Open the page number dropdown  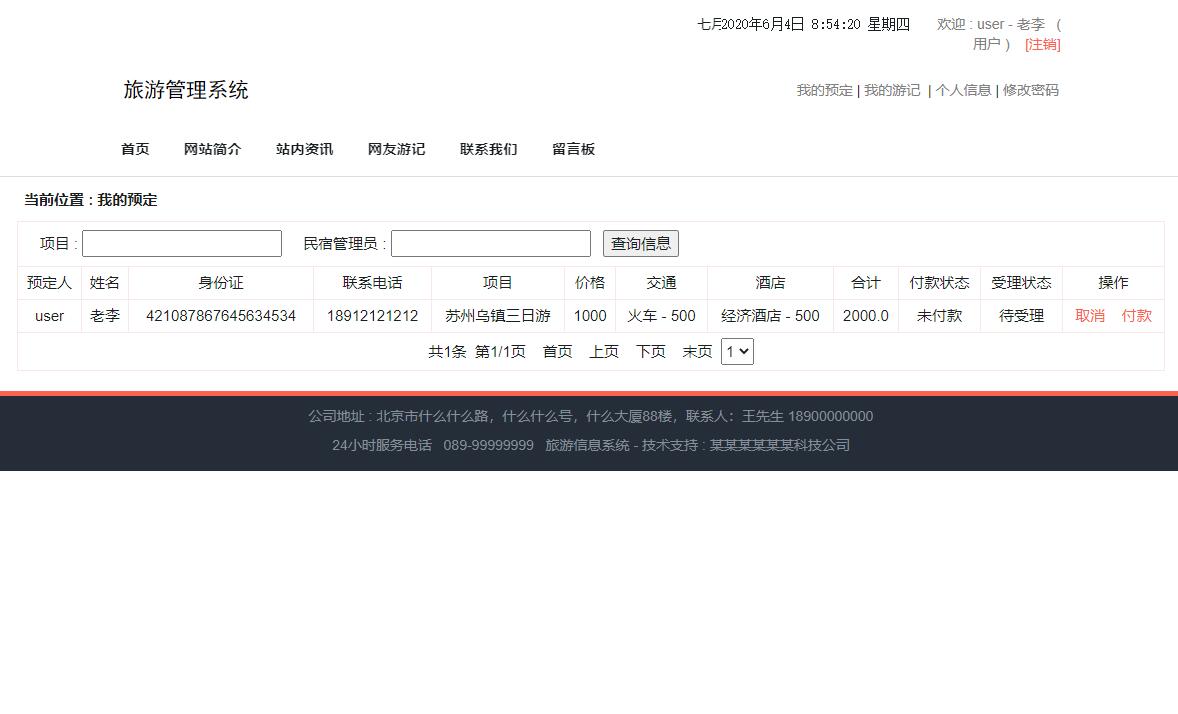tap(737, 351)
